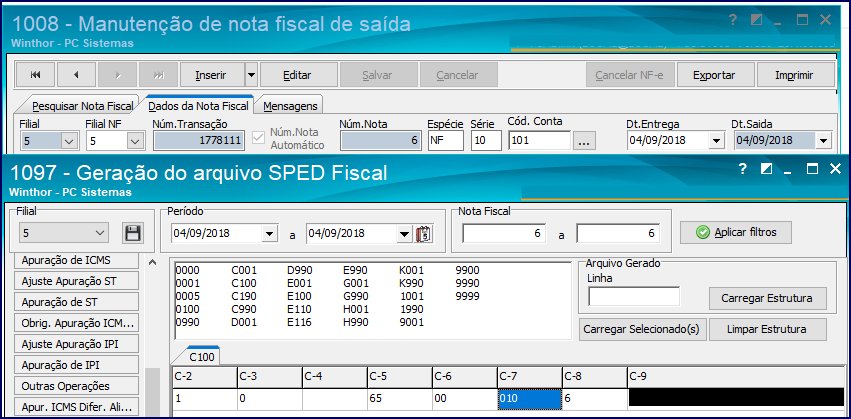
Task: Click the contrast icon in window 1008 title bar
Action: 757,21
